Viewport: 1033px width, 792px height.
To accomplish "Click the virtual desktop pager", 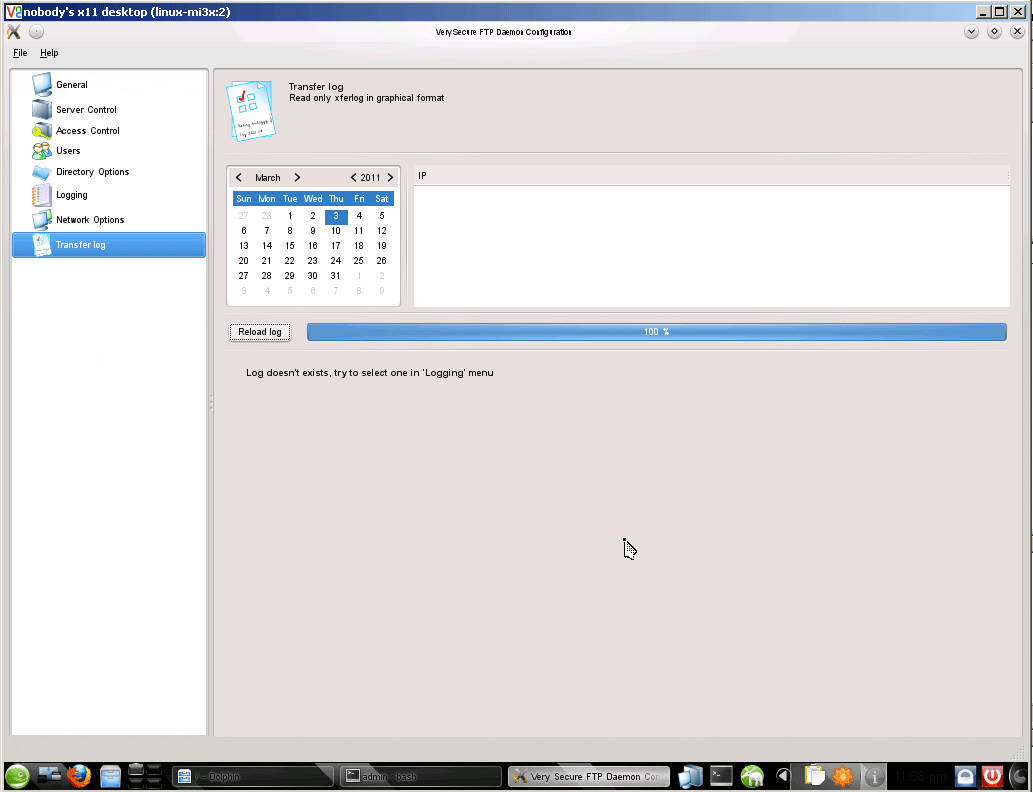I will tap(145, 776).
